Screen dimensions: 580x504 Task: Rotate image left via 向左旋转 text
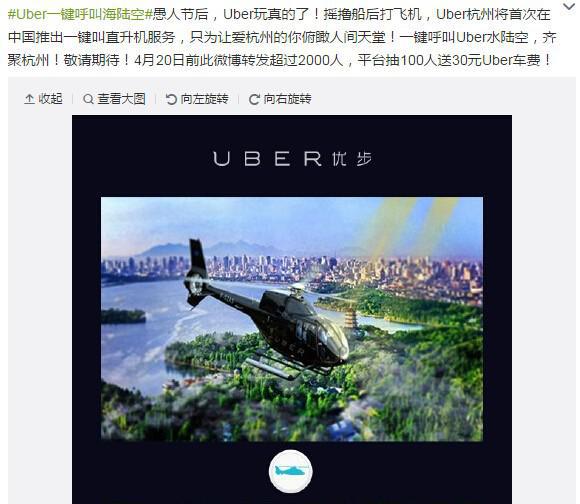(205, 99)
